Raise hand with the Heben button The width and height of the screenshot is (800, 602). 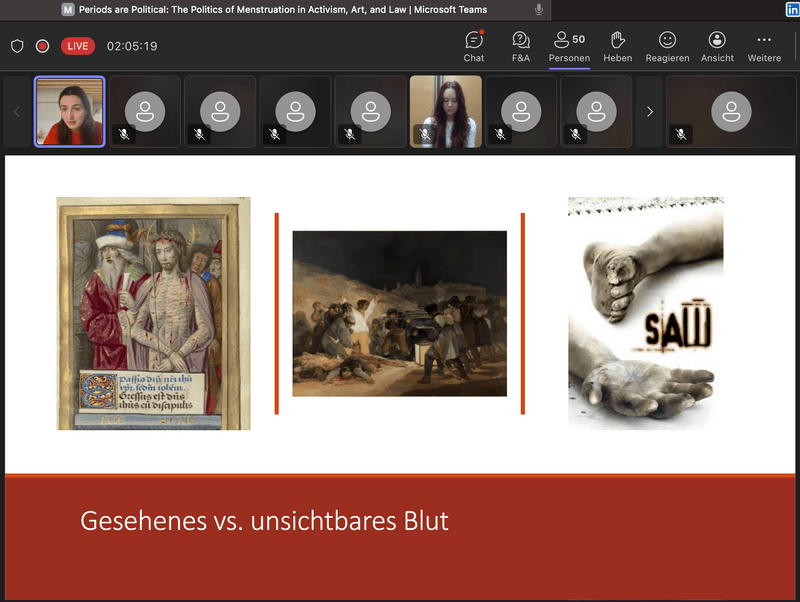[x=617, y=46]
